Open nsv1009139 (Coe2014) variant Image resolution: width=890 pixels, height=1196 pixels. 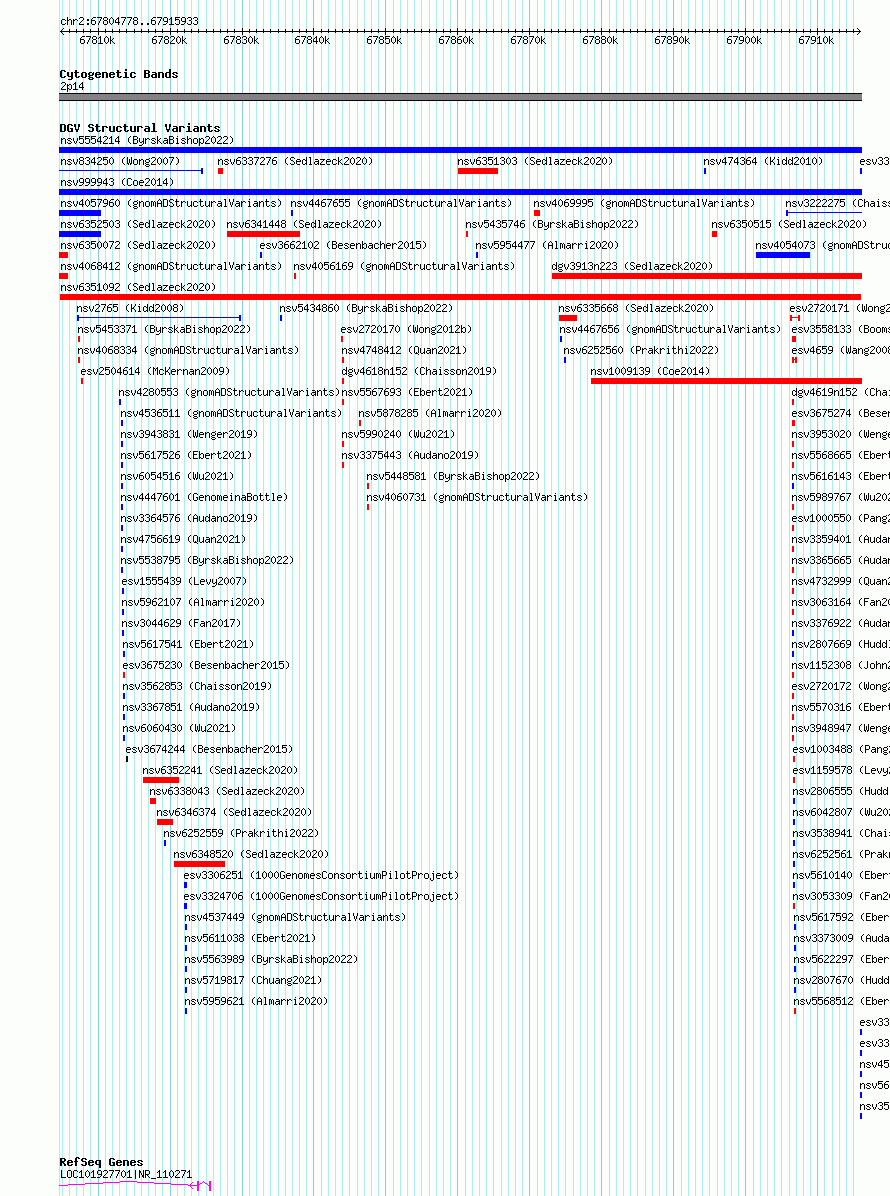click(650, 371)
